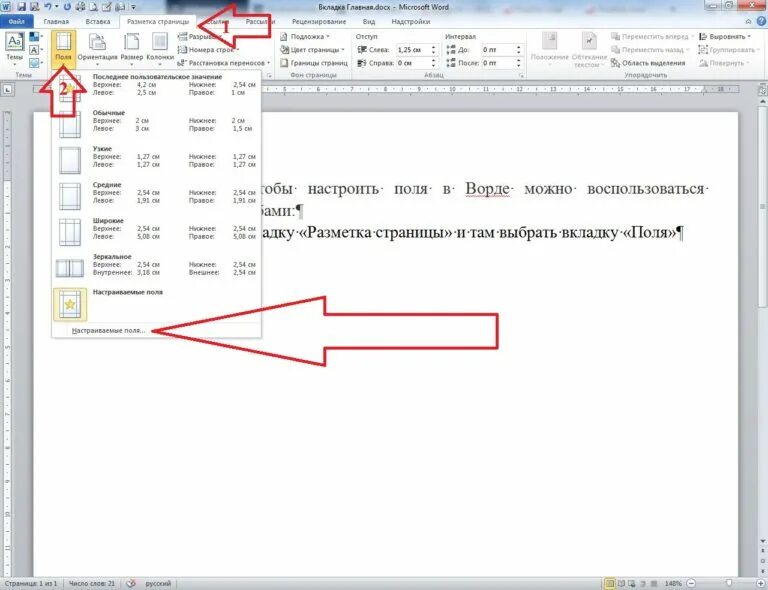
Task: Select Зеркальное mirrored margins preset
Action: pyautogui.click(x=156, y=267)
